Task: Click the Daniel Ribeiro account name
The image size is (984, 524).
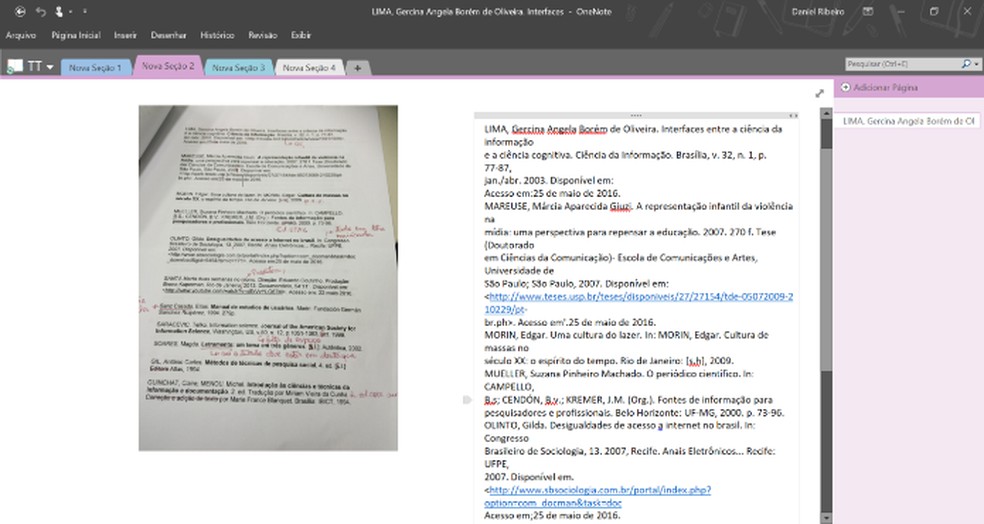Action: [818, 12]
